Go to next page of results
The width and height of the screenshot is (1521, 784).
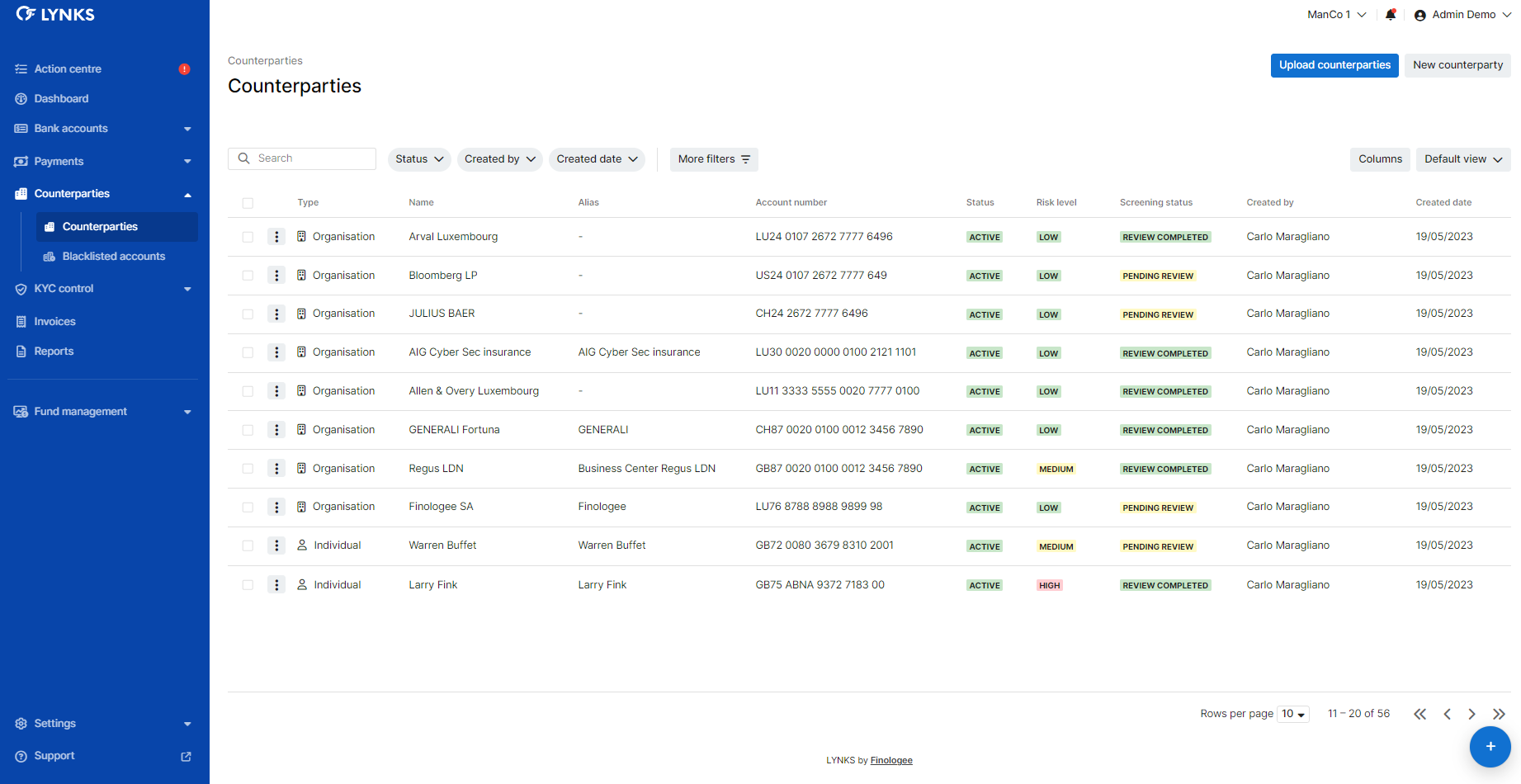(1471, 714)
